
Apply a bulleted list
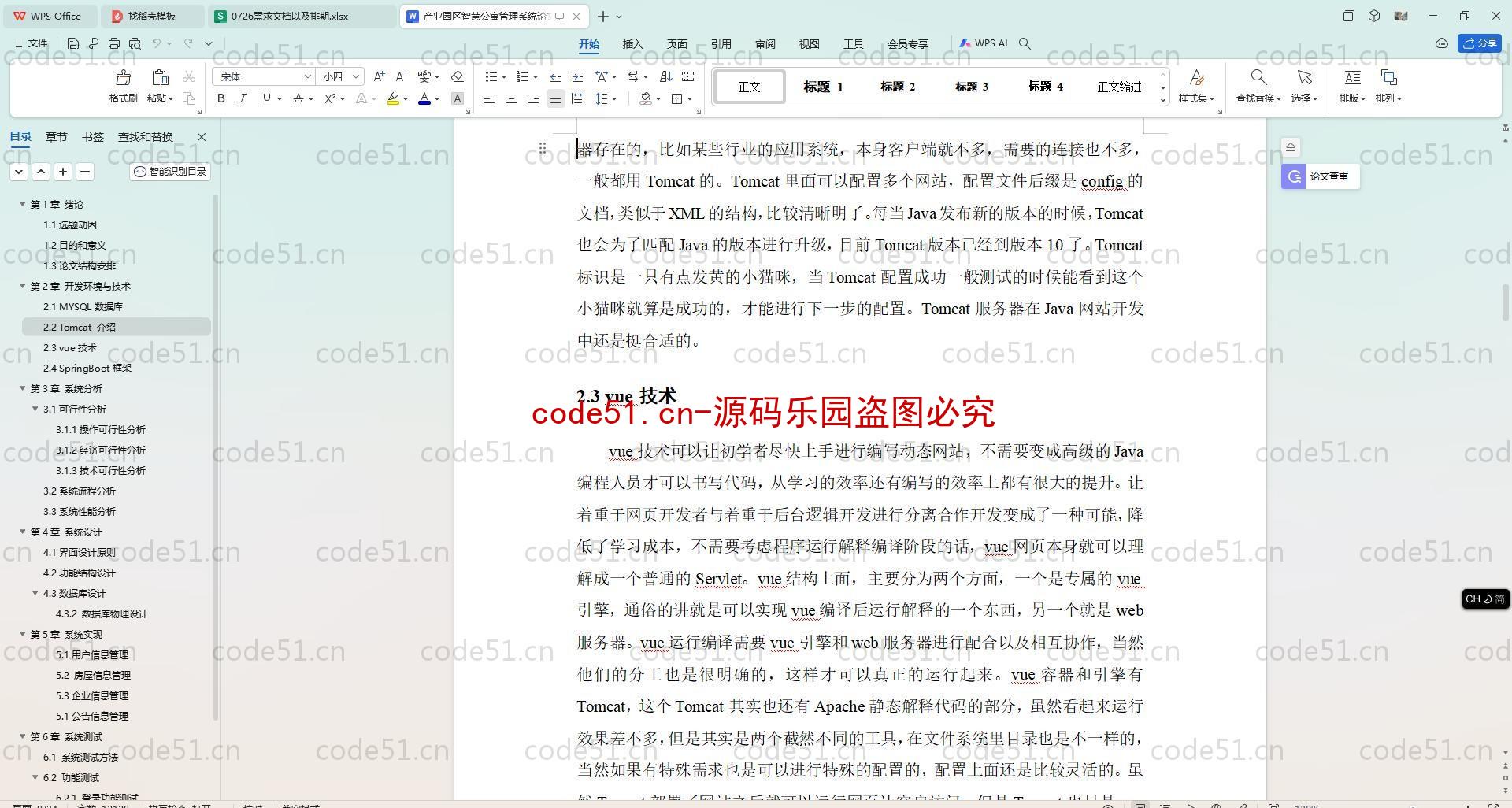pos(491,76)
